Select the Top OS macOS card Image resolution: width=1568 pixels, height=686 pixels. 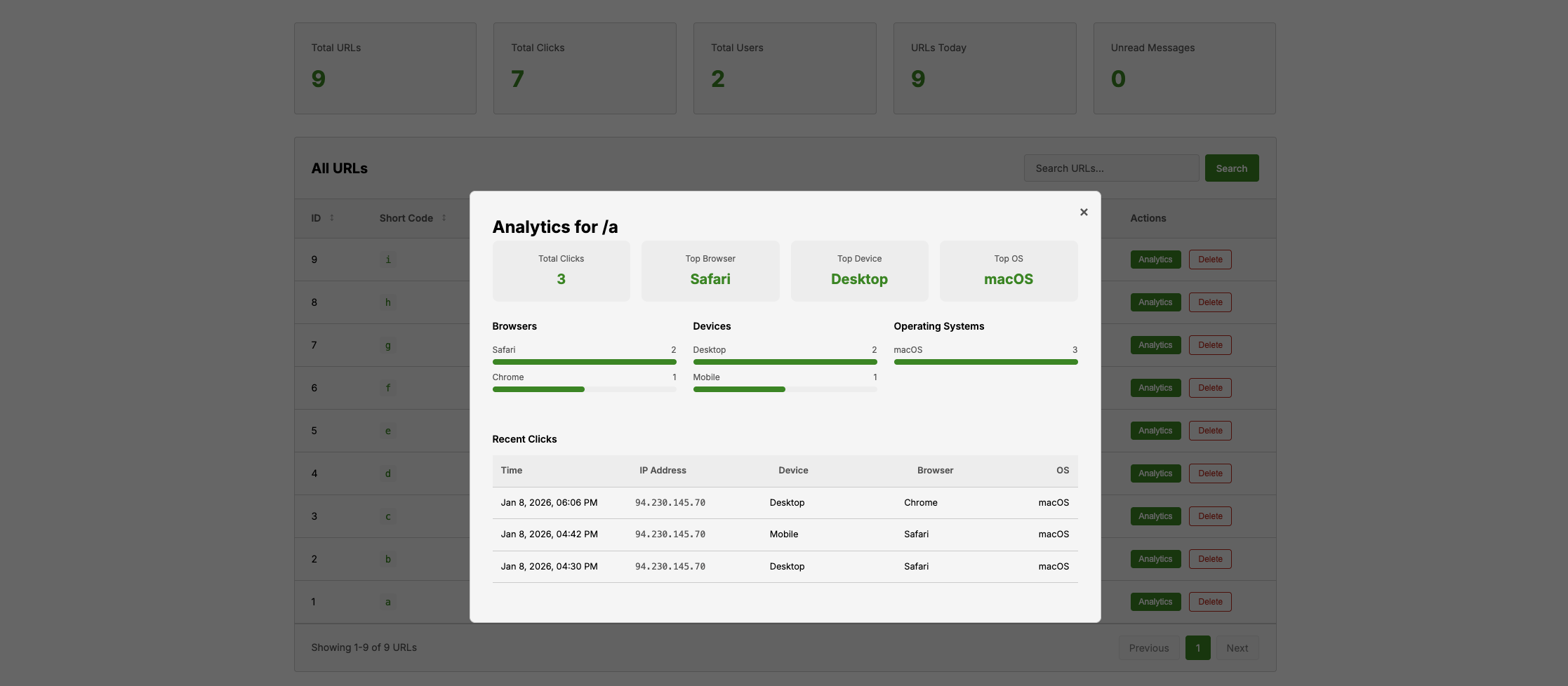1008,271
